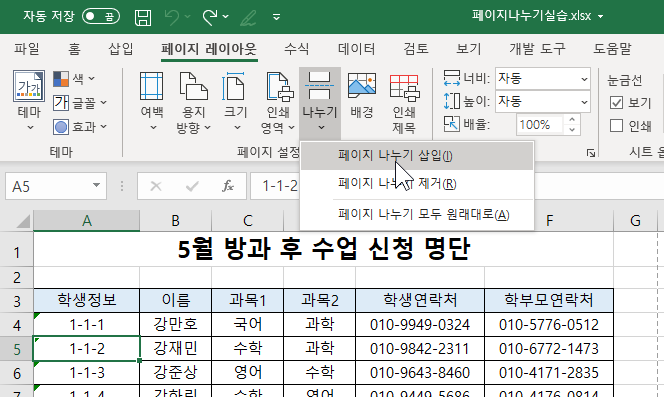Toggle the 눈금선 보기 checkbox

[617, 103]
